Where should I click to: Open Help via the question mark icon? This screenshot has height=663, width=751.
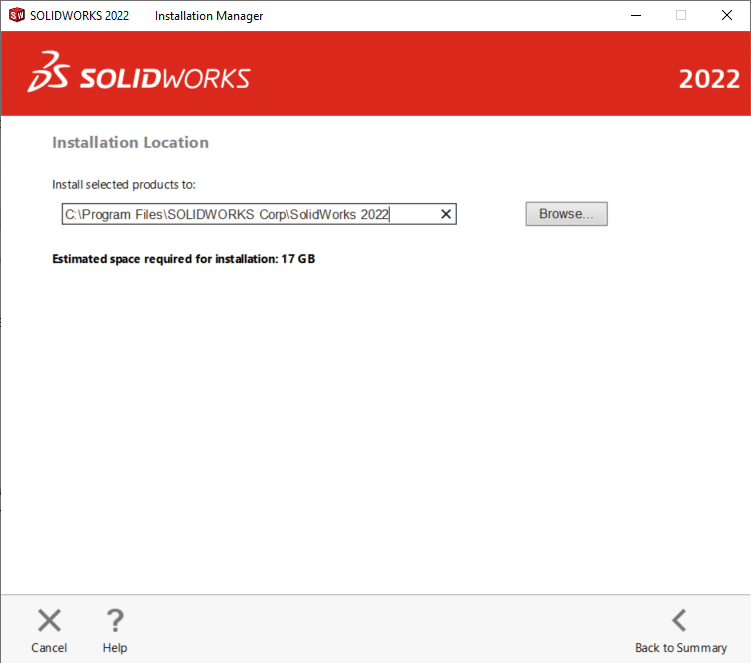(x=115, y=620)
